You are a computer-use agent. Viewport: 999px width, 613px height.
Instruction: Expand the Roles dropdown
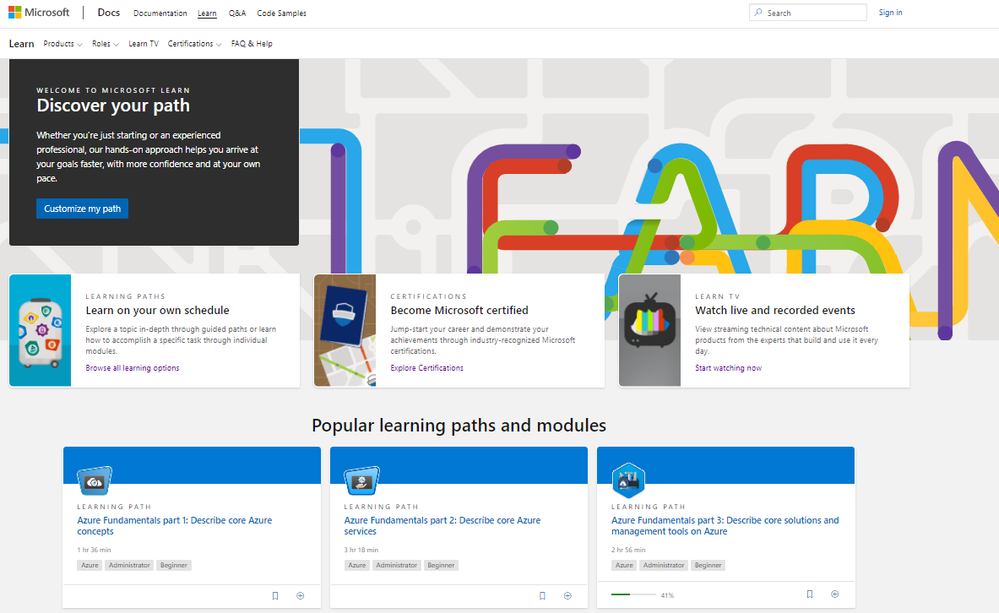[x=105, y=44]
